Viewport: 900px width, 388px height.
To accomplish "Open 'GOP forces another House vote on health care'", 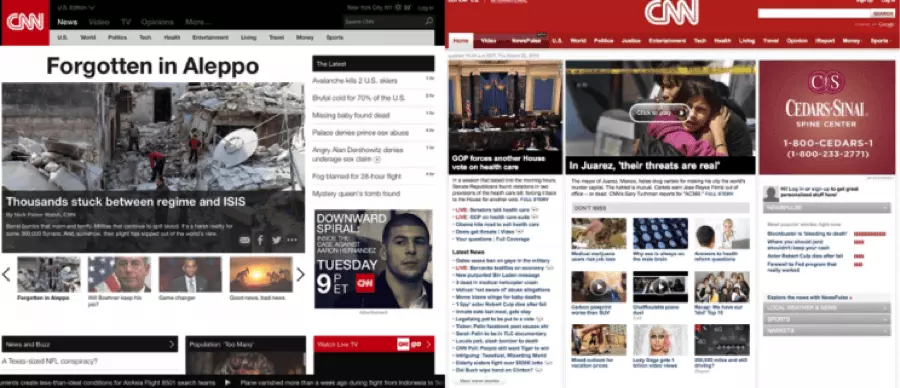I will pos(498,162).
